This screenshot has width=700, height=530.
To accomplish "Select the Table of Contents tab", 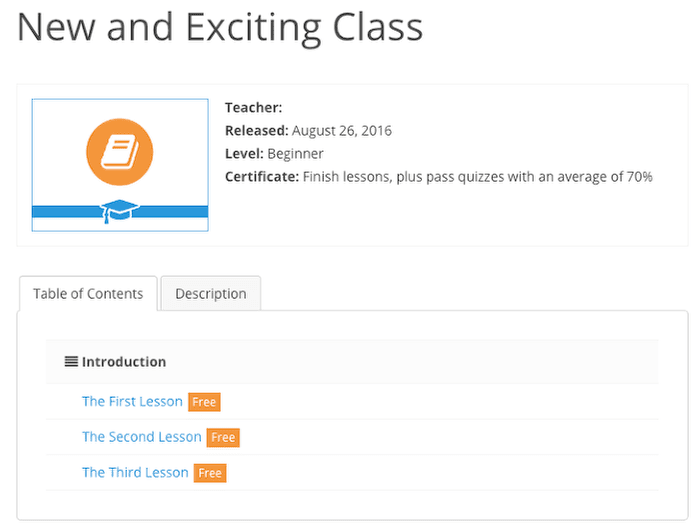I will (x=88, y=293).
